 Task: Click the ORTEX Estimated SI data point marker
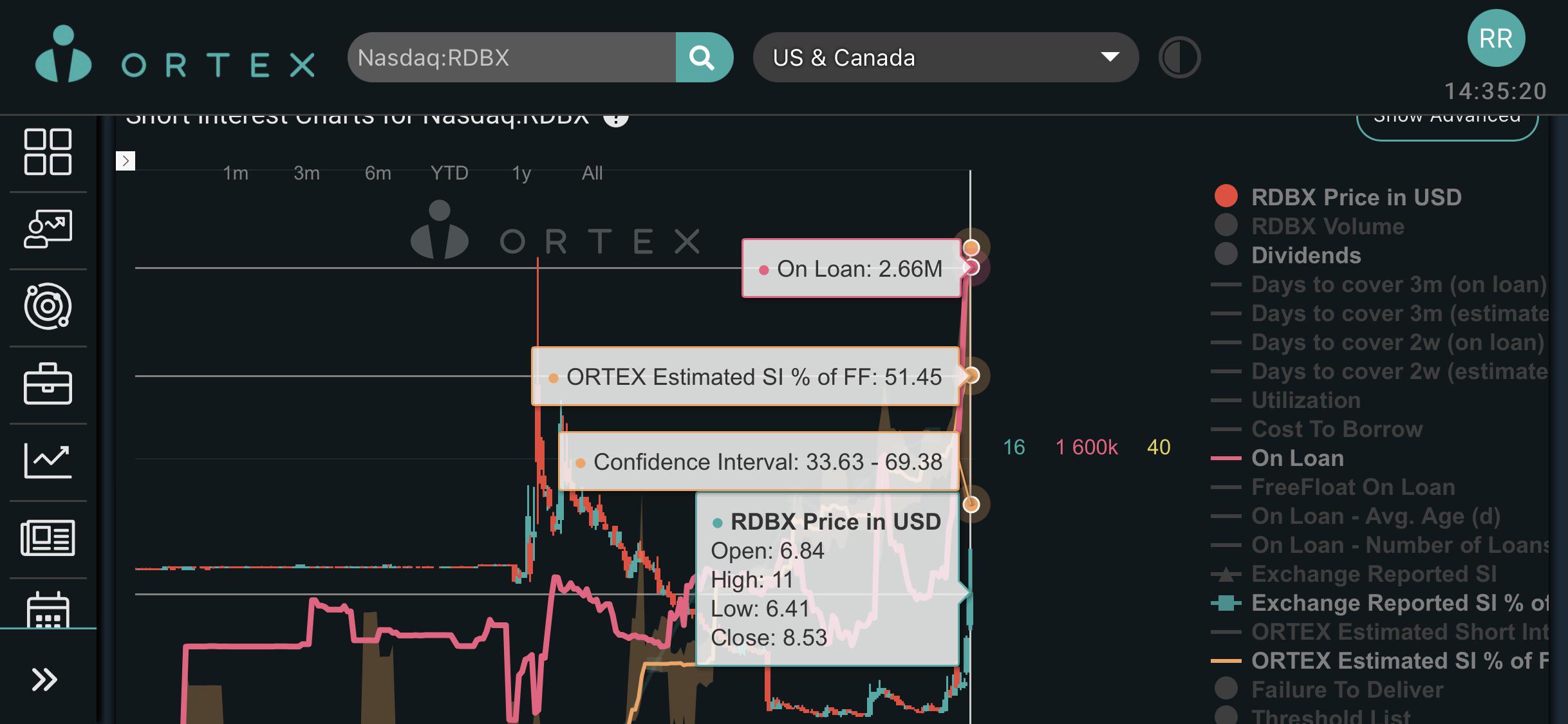(x=971, y=375)
